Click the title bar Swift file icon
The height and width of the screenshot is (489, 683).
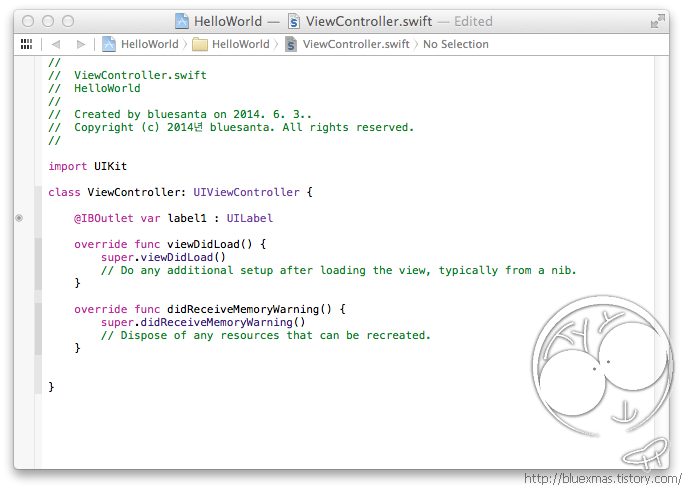coord(294,21)
